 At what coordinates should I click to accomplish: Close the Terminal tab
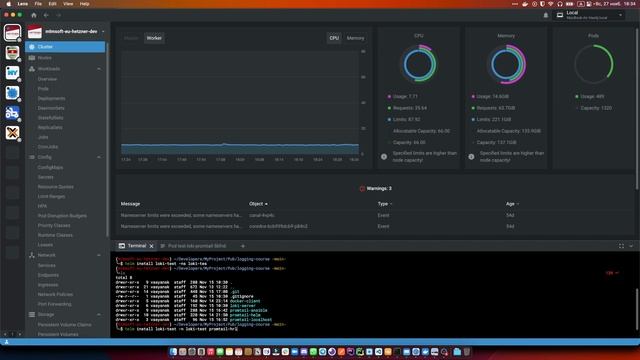[x=151, y=246]
